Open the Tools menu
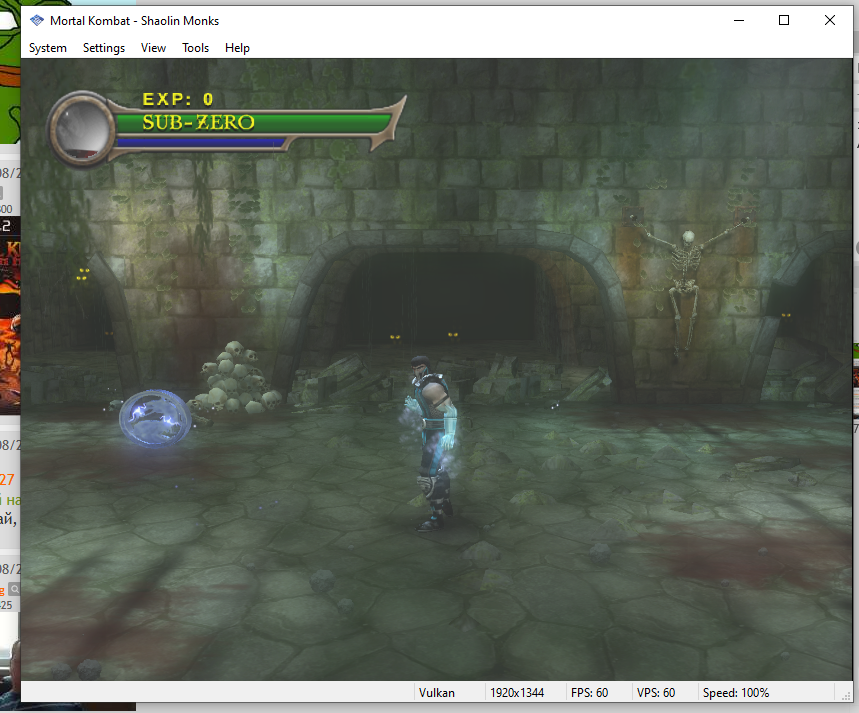The width and height of the screenshot is (859, 713). coord(196,48)
